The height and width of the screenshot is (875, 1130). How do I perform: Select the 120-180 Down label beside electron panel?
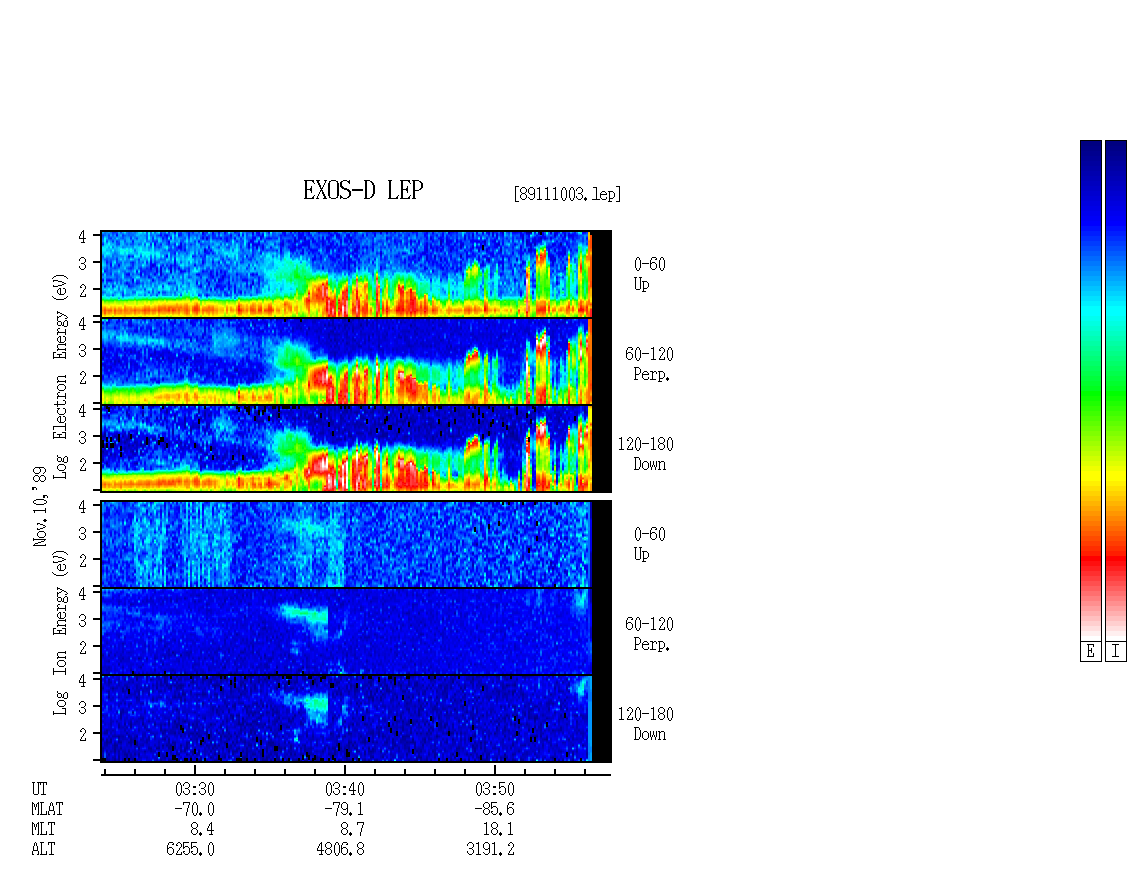(x=646, y=454)
